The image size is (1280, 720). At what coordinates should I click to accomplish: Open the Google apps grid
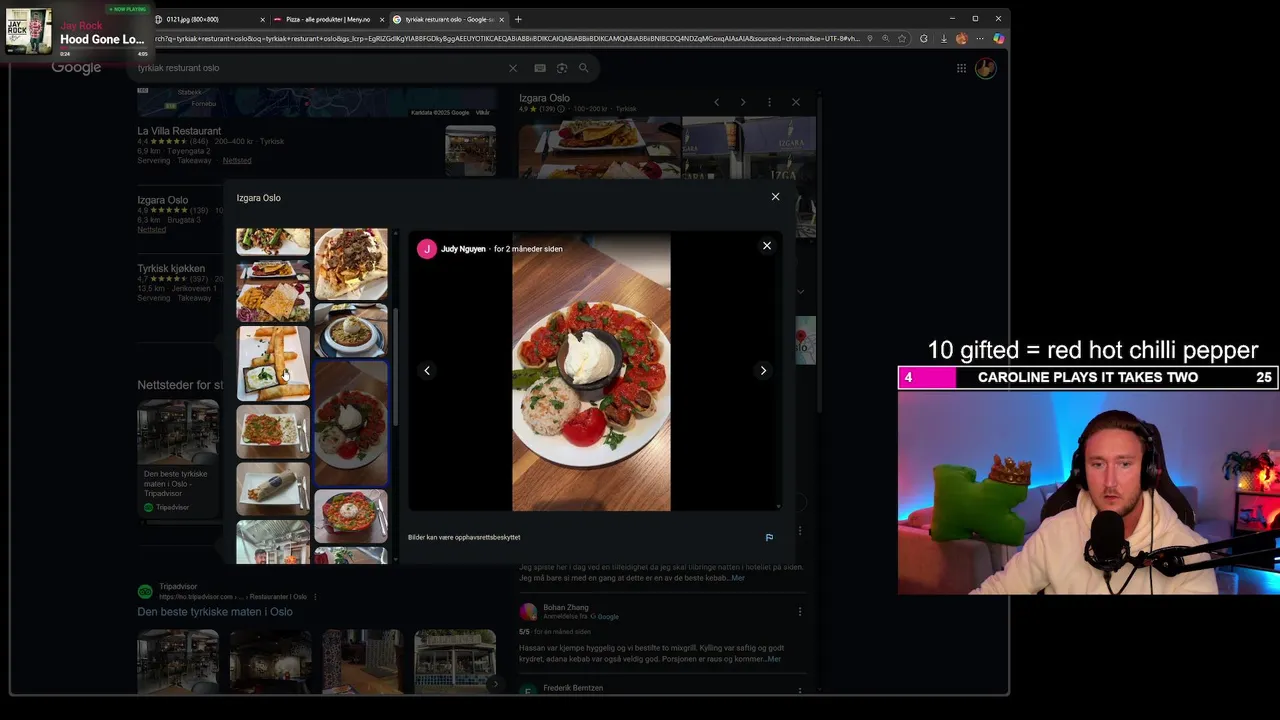(961, 68)
